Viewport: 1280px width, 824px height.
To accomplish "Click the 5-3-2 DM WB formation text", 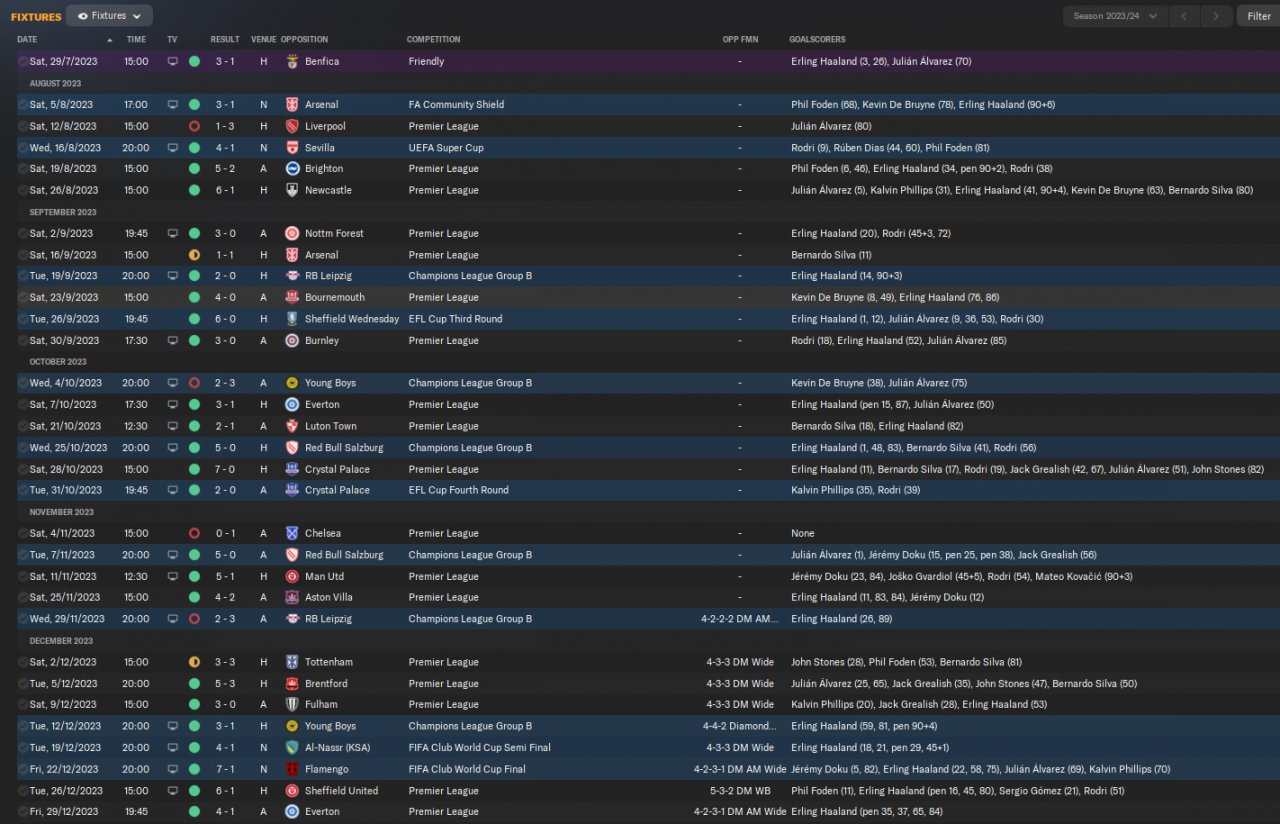I will (x=740, y=791).
